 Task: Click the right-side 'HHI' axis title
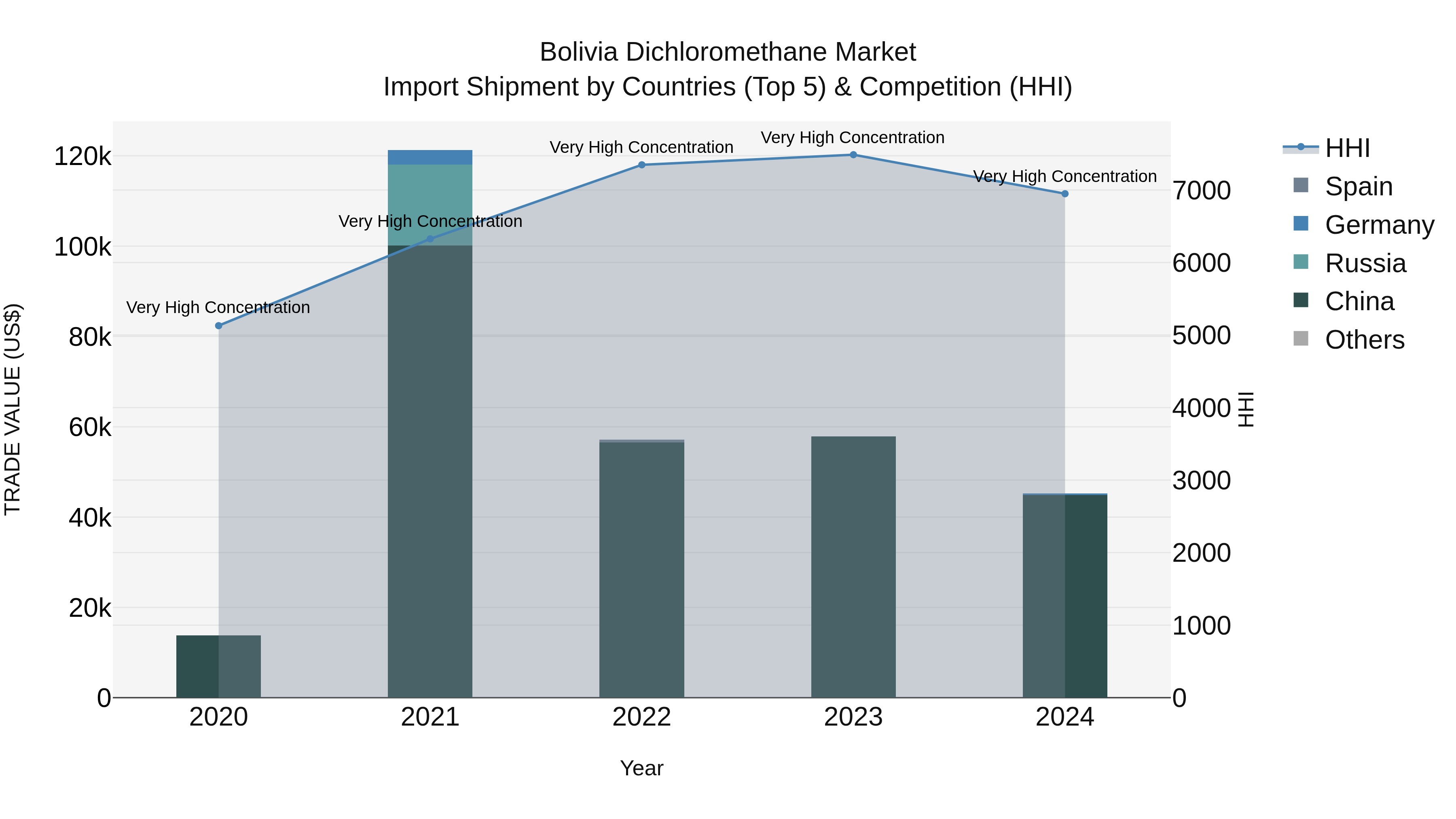pyautogui.click(x=1246, y=409)
